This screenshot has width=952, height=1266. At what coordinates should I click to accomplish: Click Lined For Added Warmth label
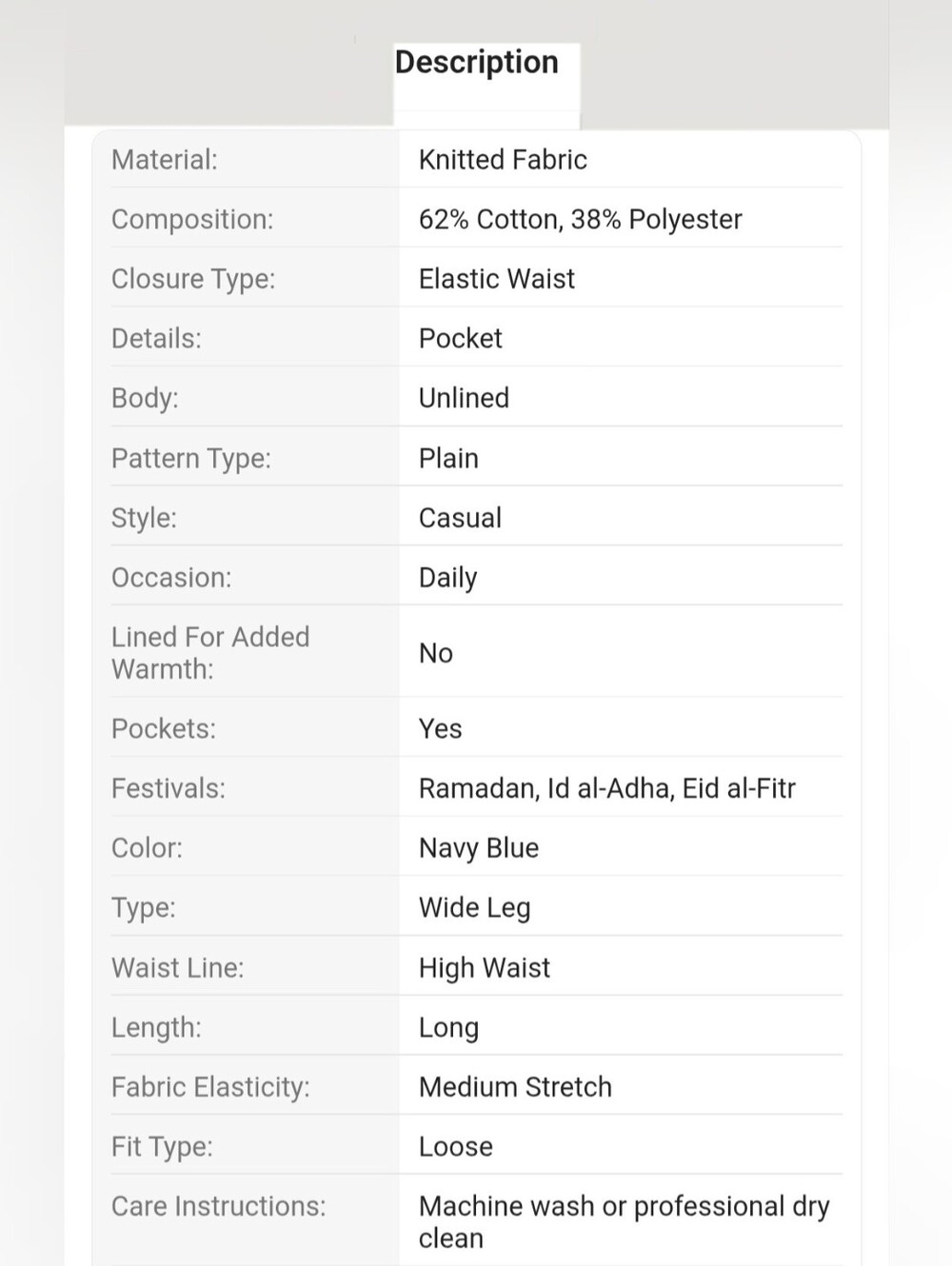tap(210, 653)
